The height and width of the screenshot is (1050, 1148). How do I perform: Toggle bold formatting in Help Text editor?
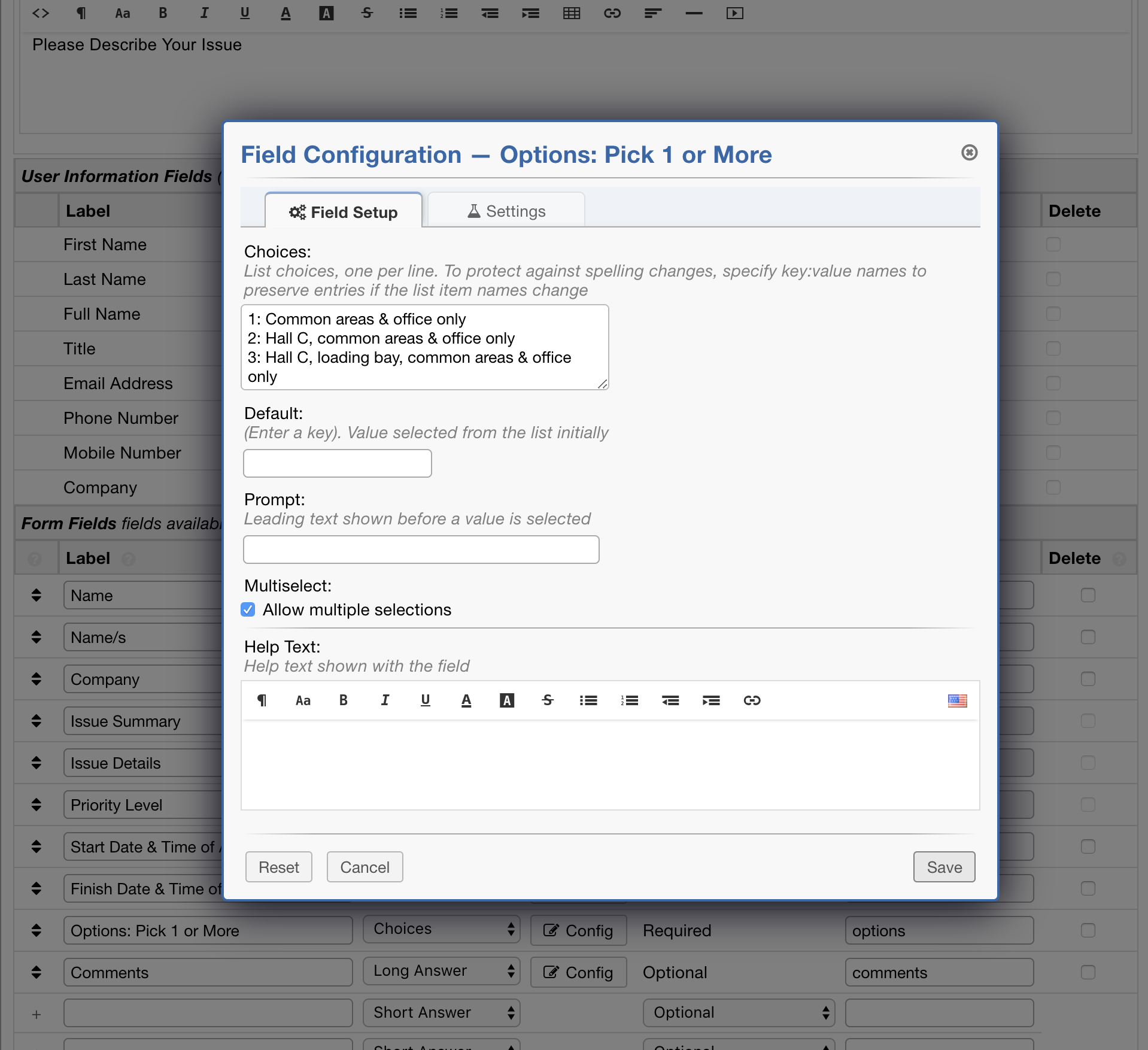343,700
